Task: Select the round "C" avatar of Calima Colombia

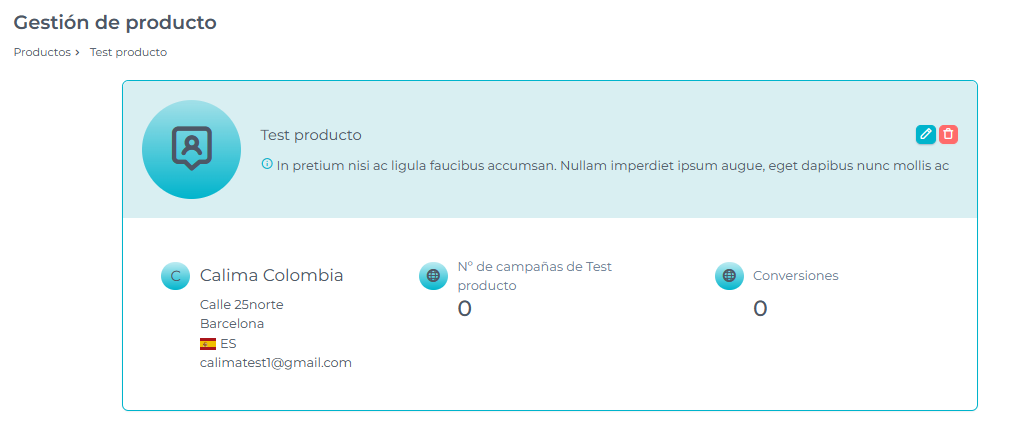Action: point(175,276)
